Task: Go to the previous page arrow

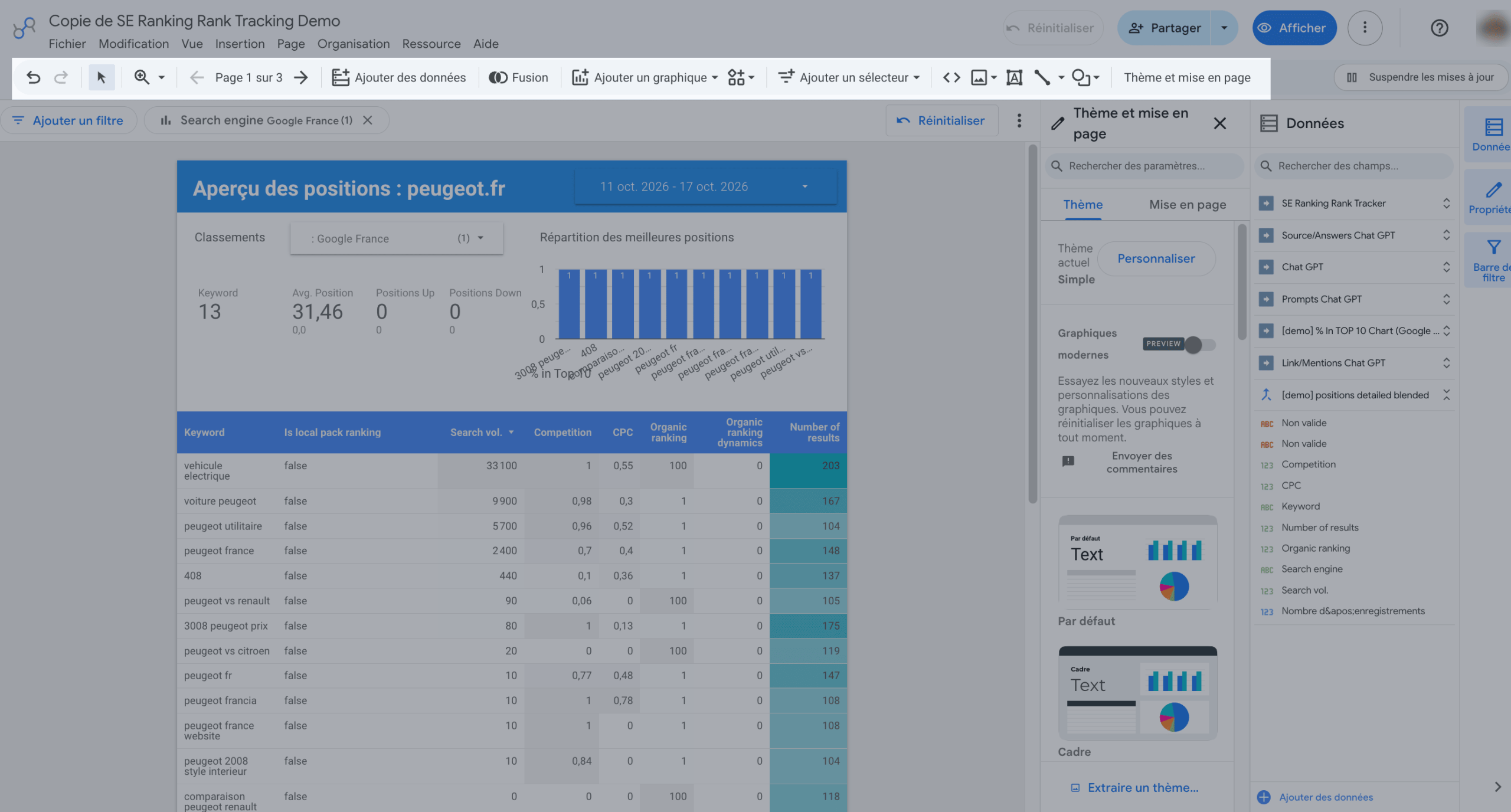Action: (197, 77)
